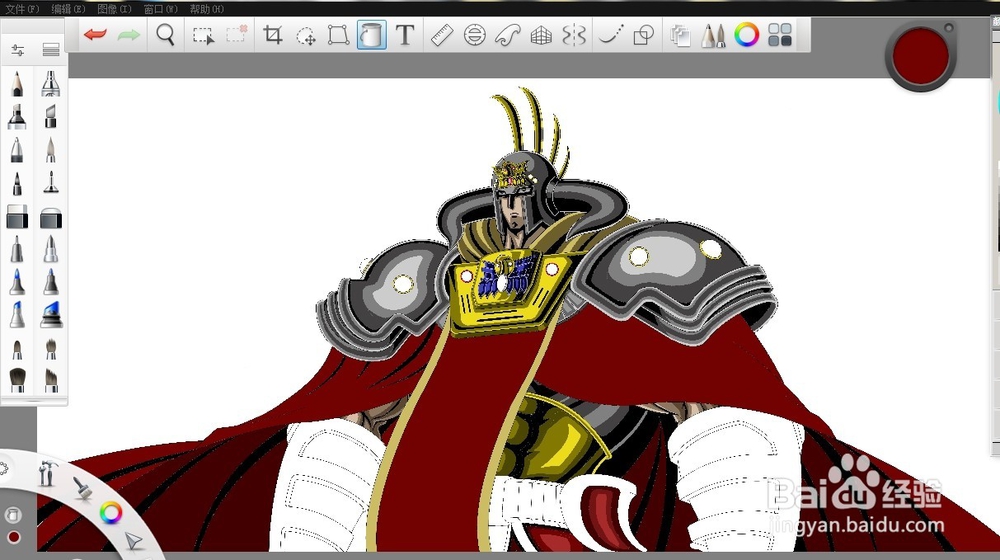The width and height of the screenshot is (1000, 560).
Task: Toggle the Brush Palette window
Action: [713, 35]
